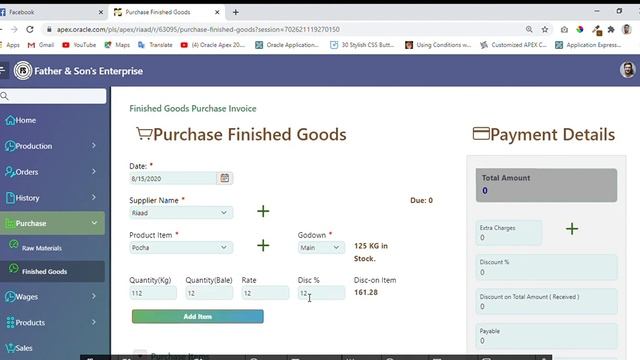Close the Purchase Finished Goods tab
640x360 pixels.
pos(217,12)
